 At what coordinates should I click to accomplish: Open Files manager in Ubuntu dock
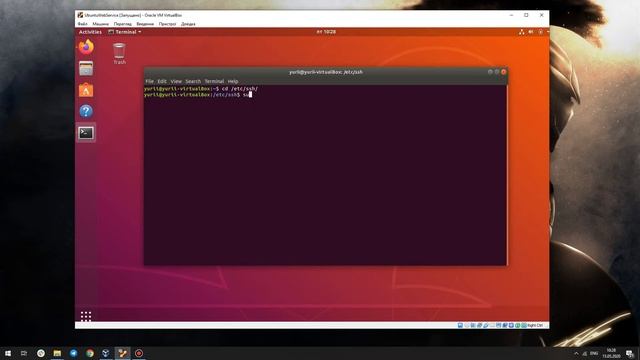(86, 69)
